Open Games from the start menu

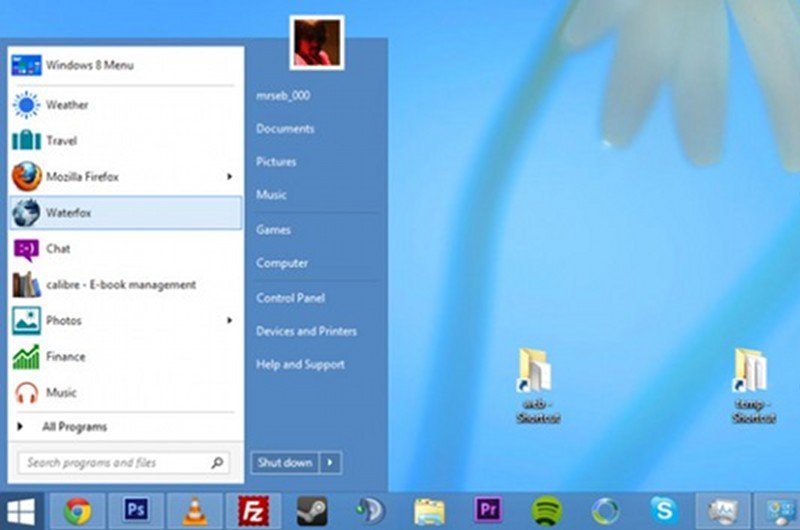point(273,230)
